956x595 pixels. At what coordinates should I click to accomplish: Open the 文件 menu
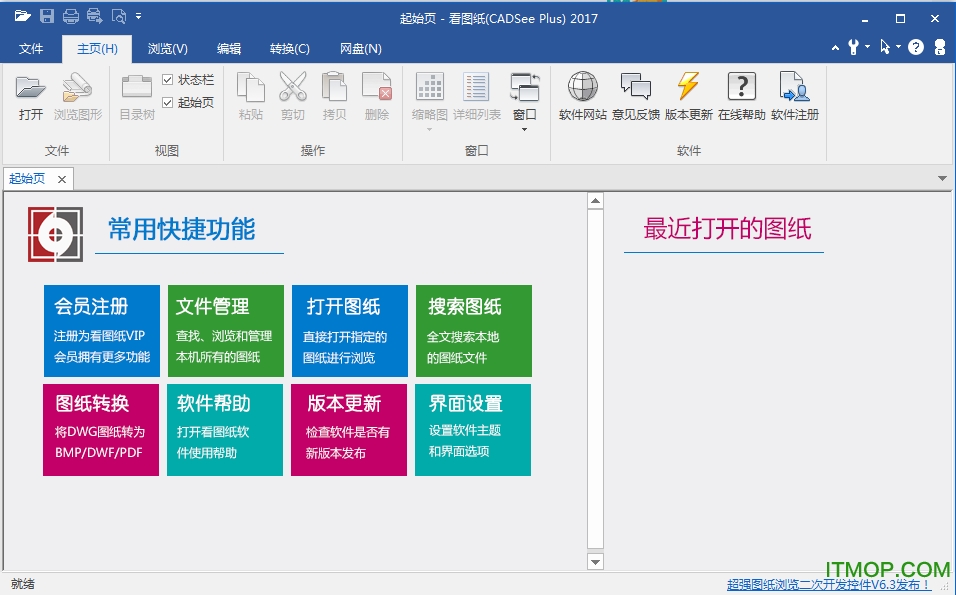(30, 49)
